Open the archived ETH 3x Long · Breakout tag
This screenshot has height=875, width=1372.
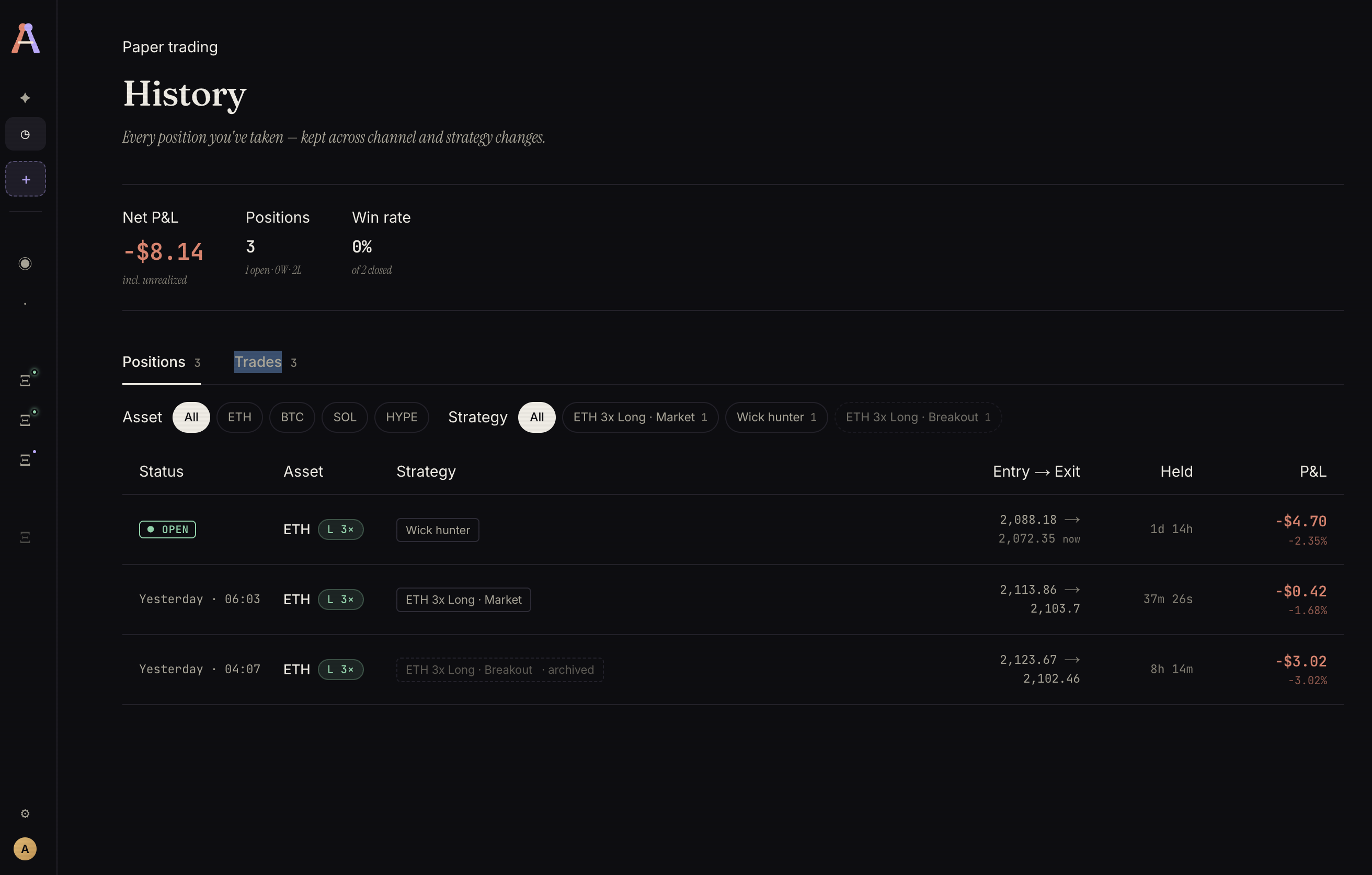tap(500, 670)
